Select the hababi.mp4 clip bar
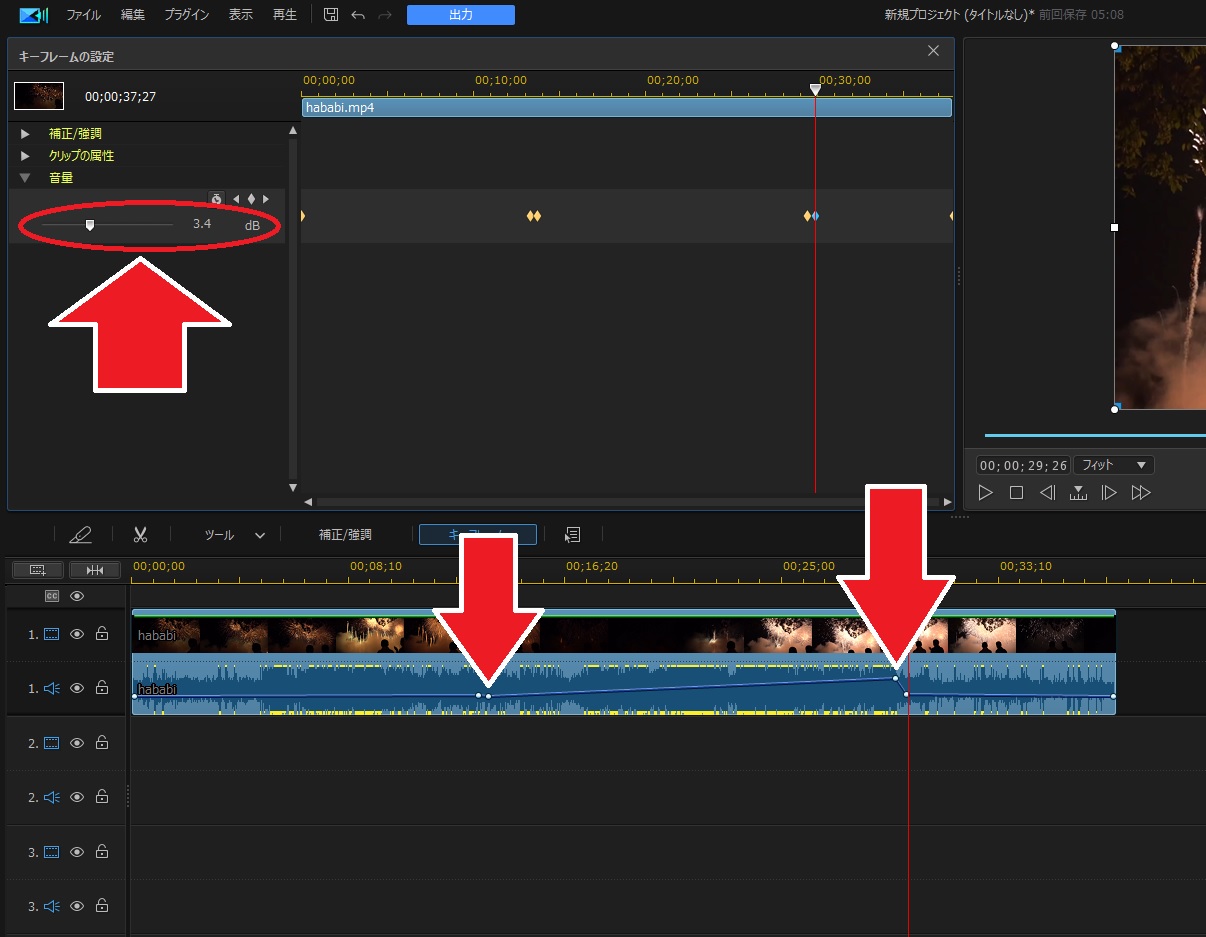The height and width of the screenshot is (937, 1206). click(627, 107)
